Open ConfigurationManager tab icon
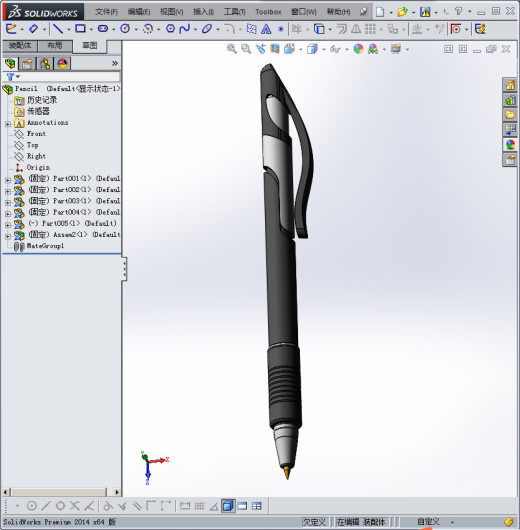The width and height of the screenshot is (520, 530). point(45,64)
